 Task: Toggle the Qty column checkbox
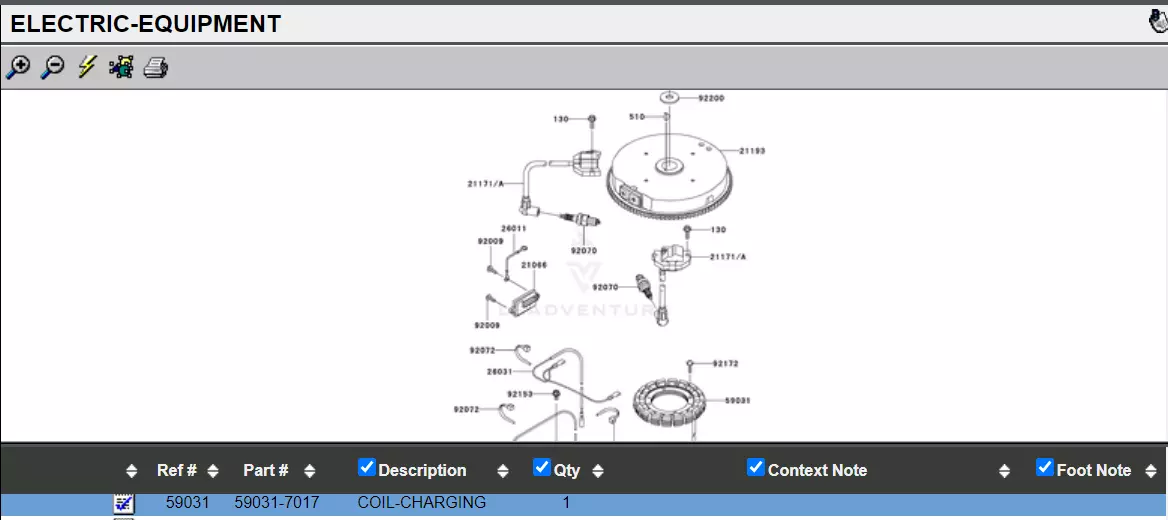[542, 467]
